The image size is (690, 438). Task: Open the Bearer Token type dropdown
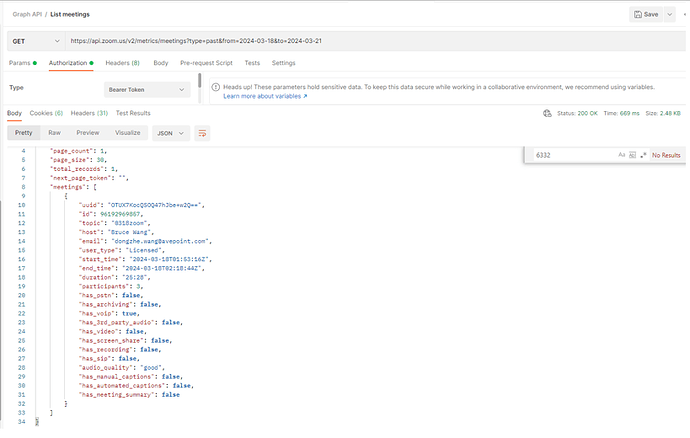147,89
